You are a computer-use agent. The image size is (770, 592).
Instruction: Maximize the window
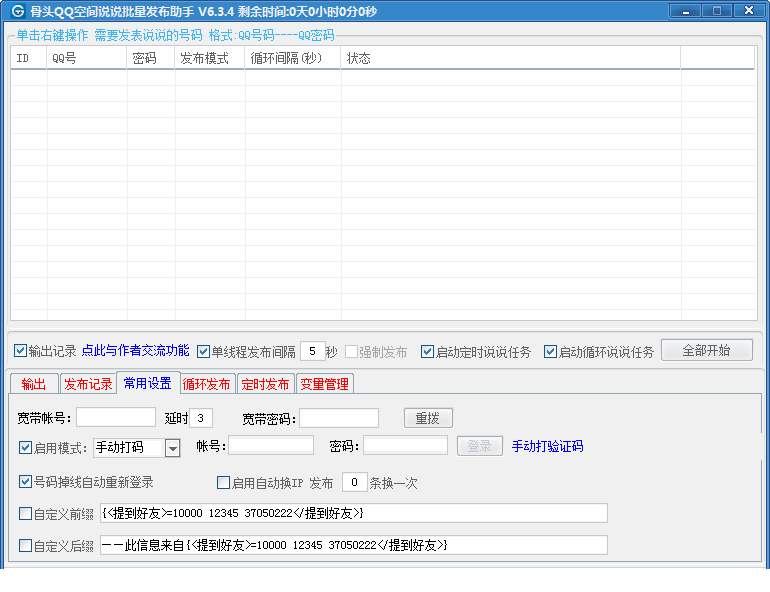(716, 11)
